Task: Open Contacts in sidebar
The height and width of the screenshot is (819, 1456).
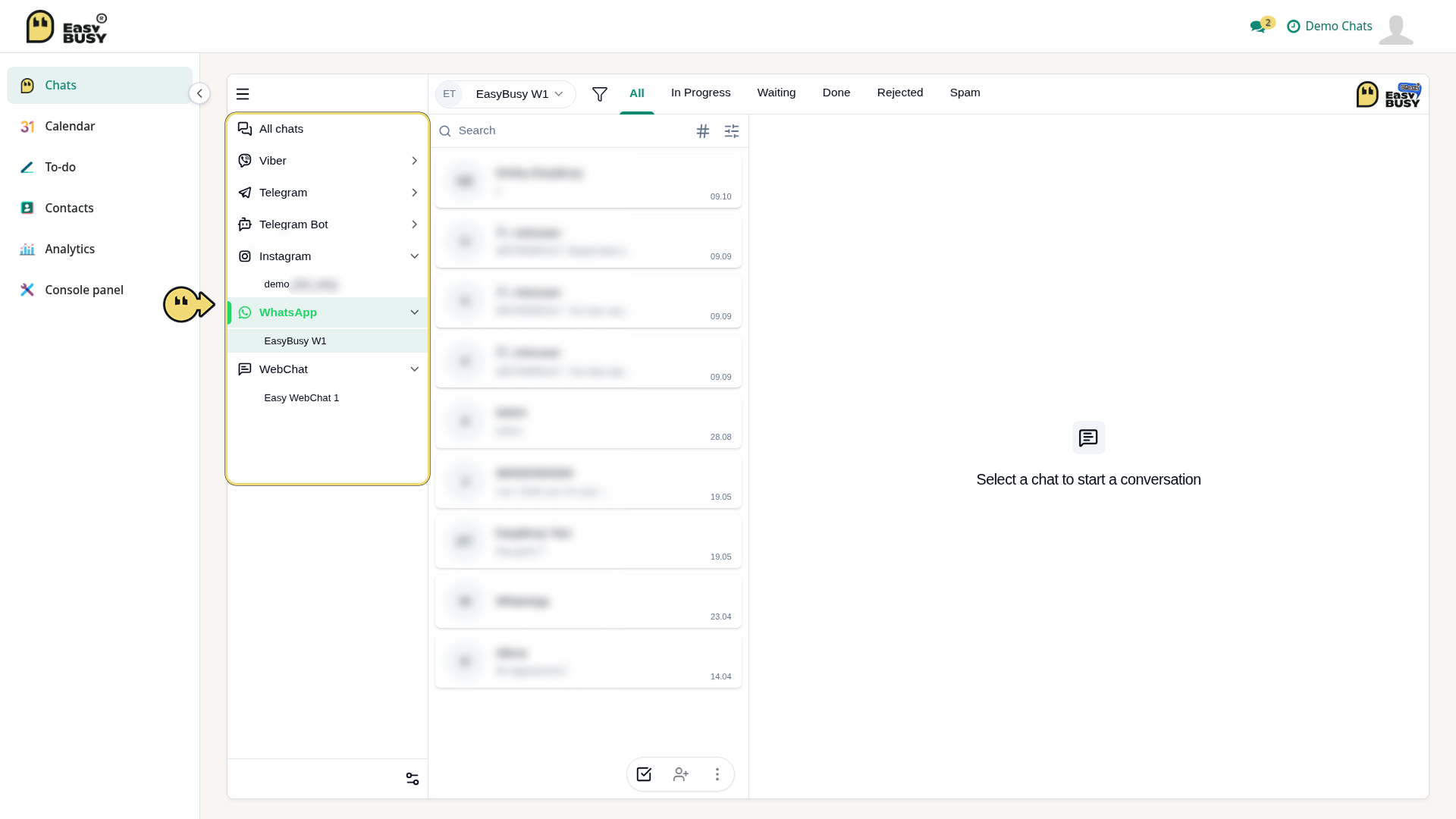Action: click(99, 208)
